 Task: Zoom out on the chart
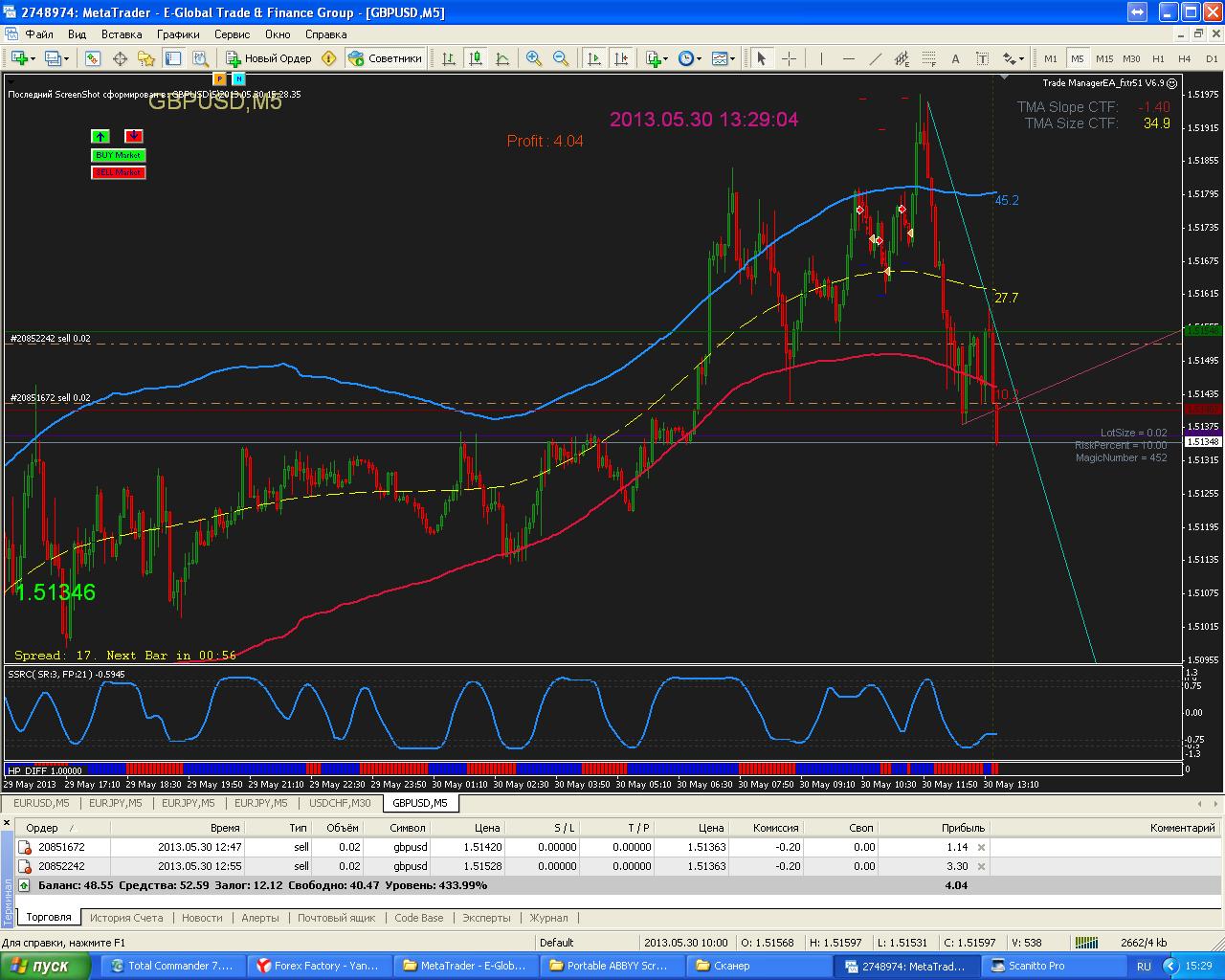[561, 58]
